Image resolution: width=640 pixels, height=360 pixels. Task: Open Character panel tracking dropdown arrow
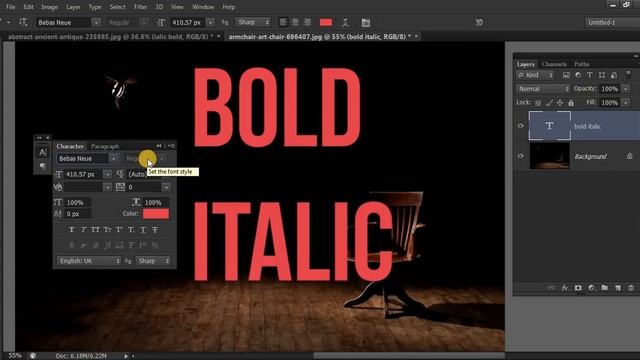click(166, 187)
